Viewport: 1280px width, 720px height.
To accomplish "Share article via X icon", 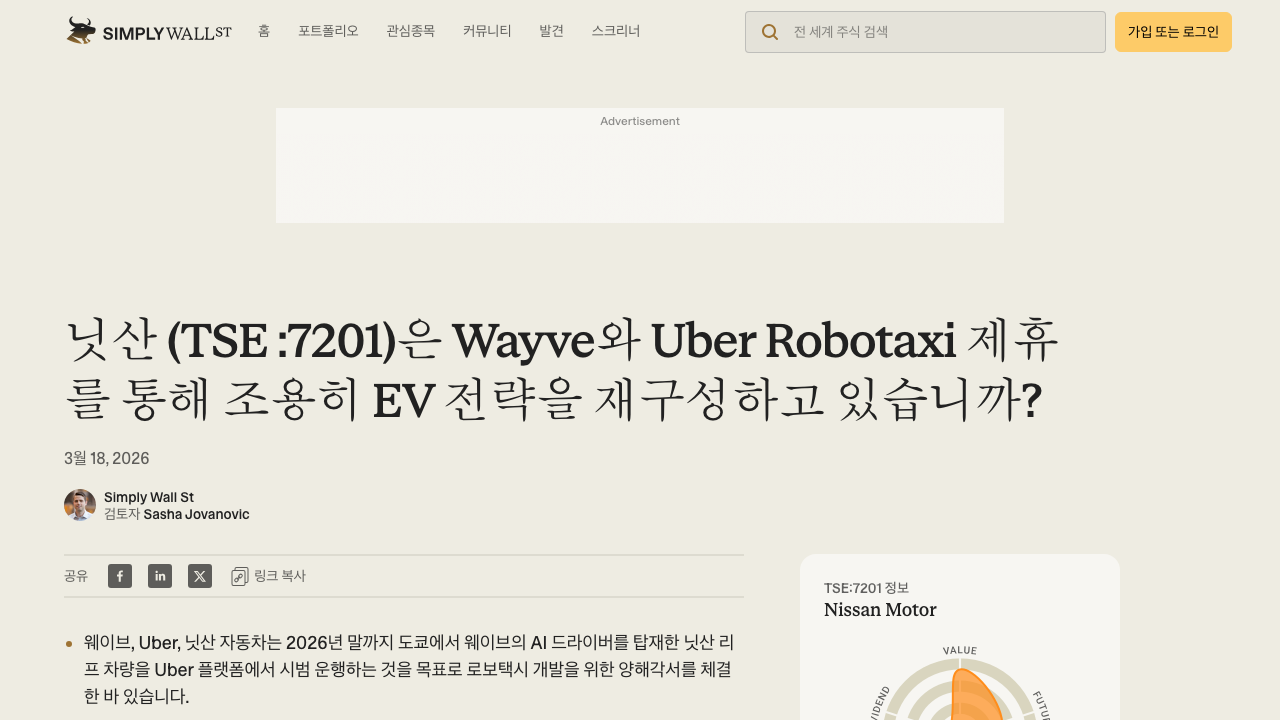I will 200,576.
